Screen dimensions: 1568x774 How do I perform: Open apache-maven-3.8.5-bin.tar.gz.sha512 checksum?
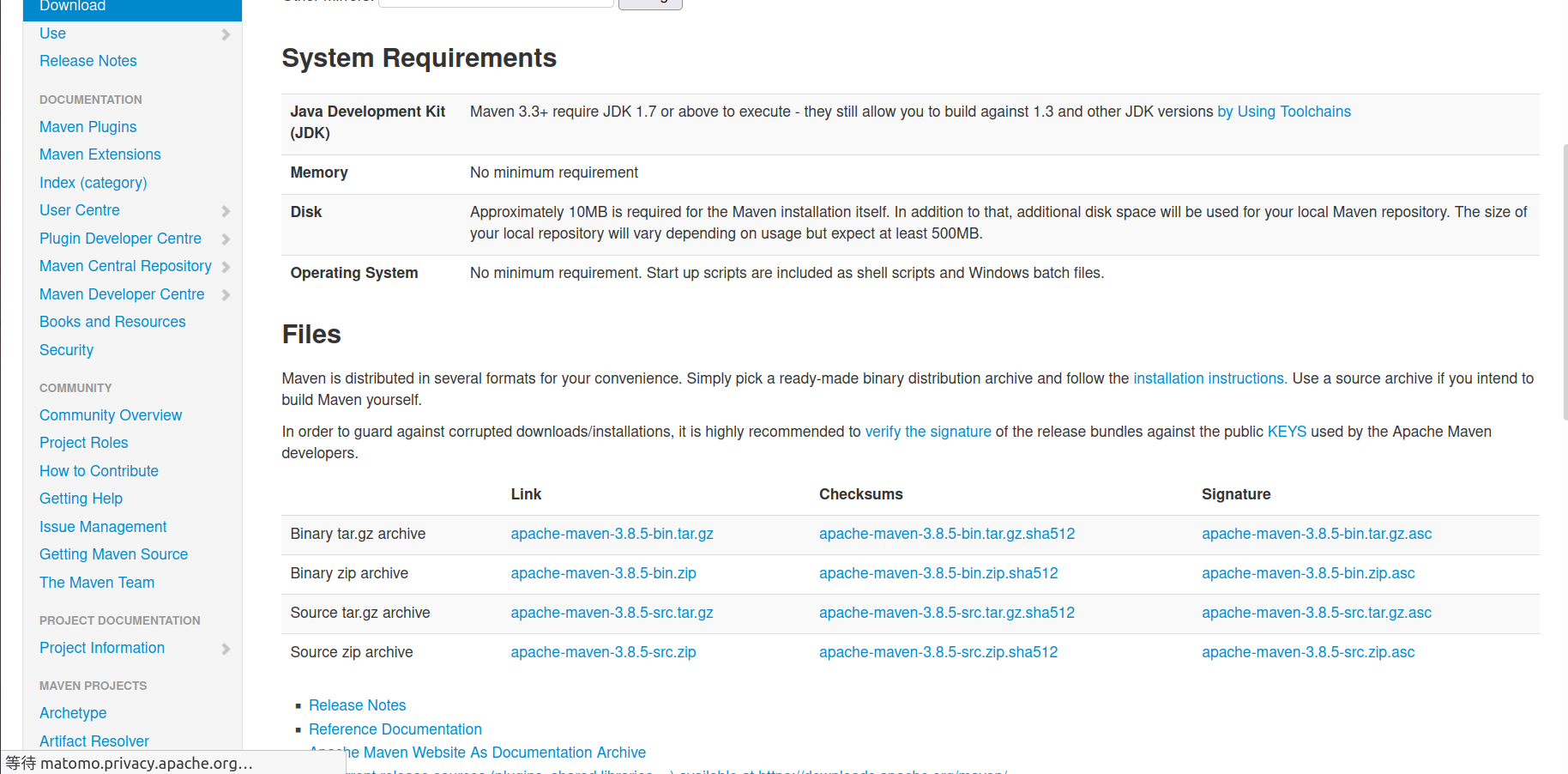947,534
